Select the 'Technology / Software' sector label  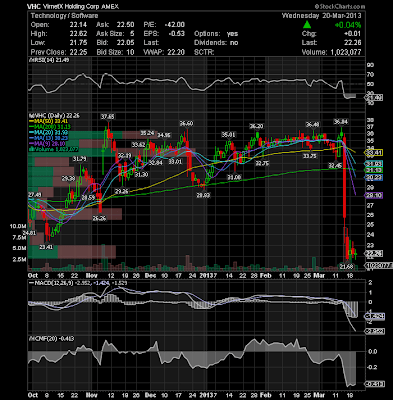tap(64, 16)
